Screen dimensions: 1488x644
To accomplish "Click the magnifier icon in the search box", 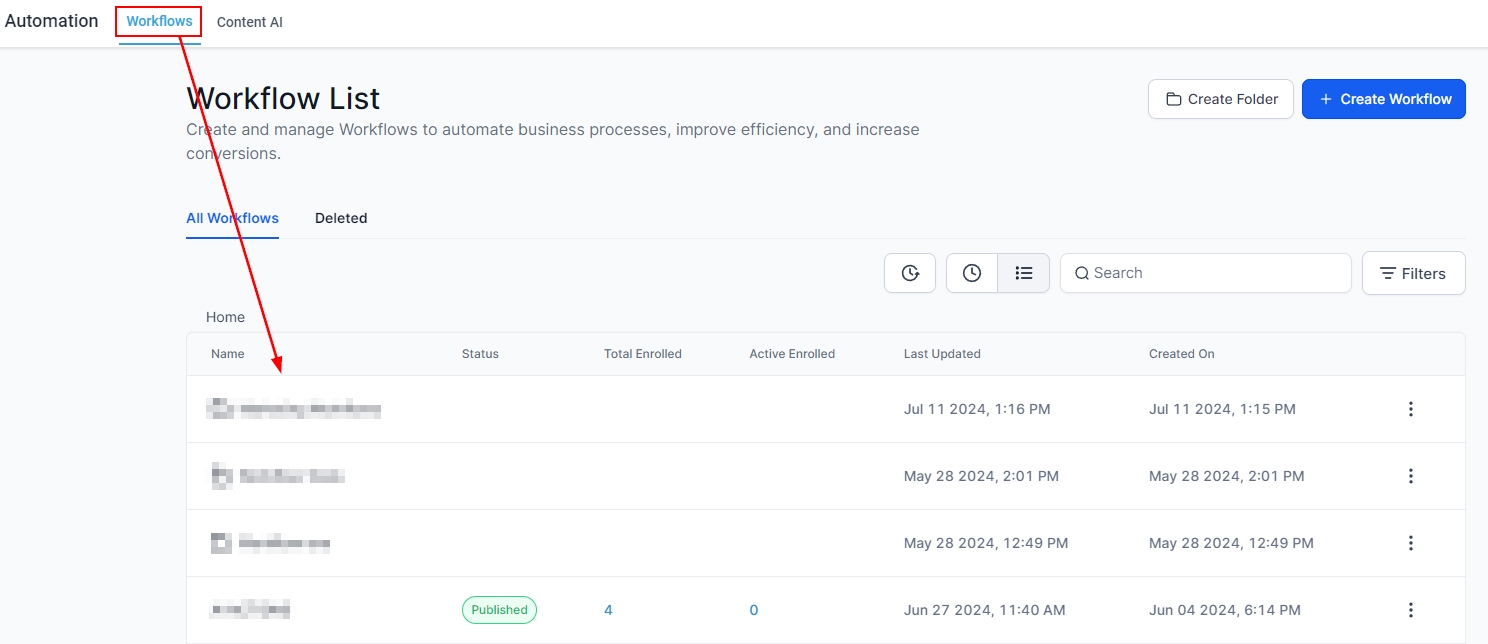I will (1081, 273).
